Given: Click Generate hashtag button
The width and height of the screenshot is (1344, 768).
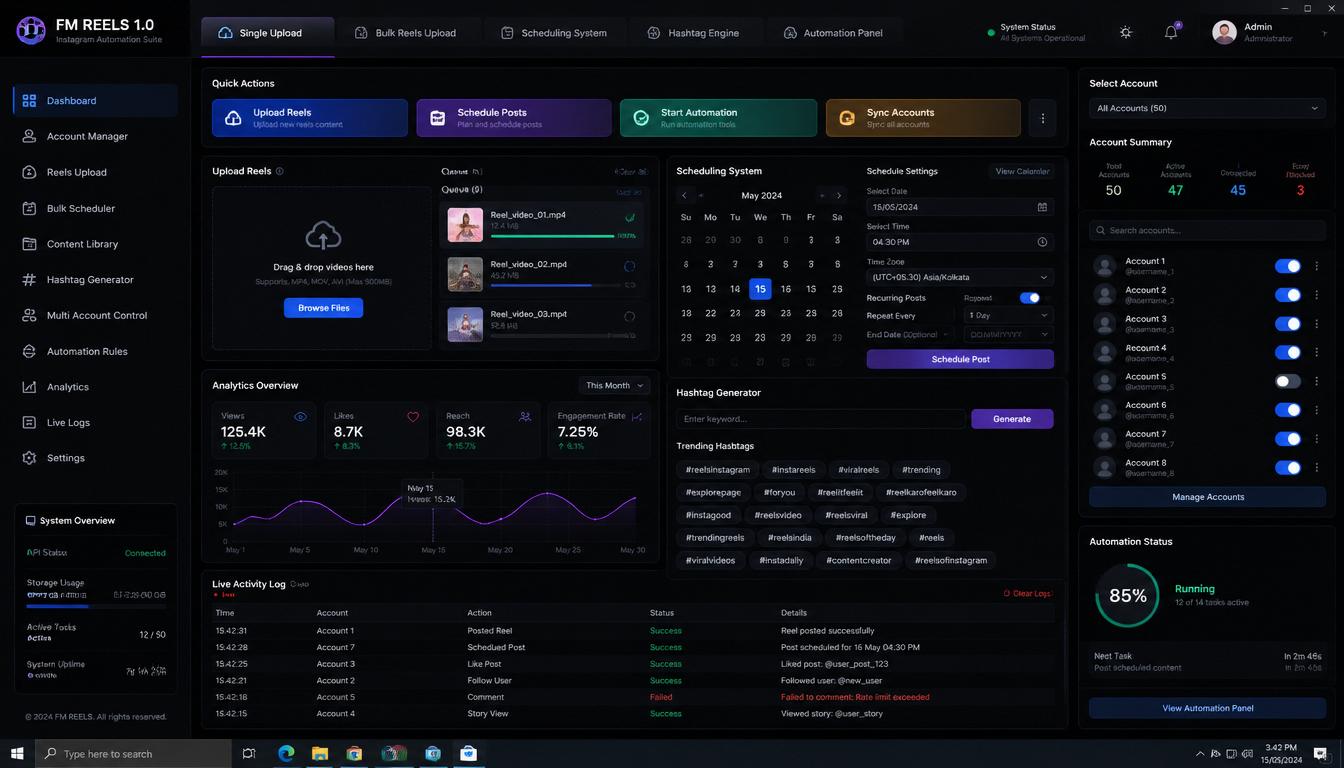Looking at the screenshot, I should point(1012,419).
